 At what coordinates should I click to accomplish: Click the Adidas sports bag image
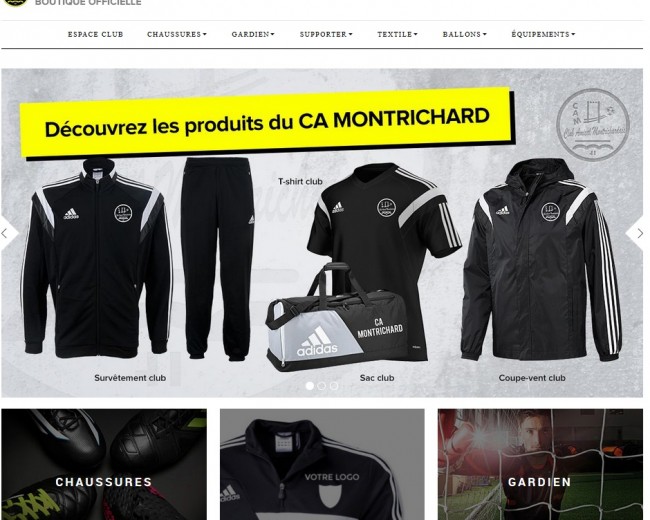(x=335, y=317)
